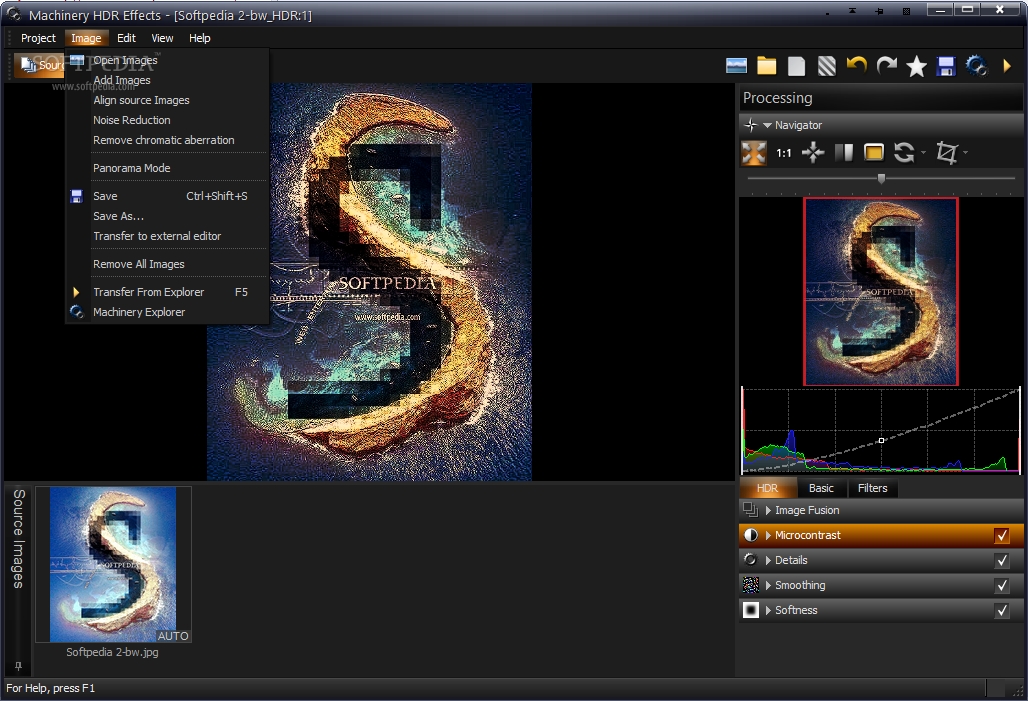Click the rotate arrows icon
1028x701 pixels.
903,153
